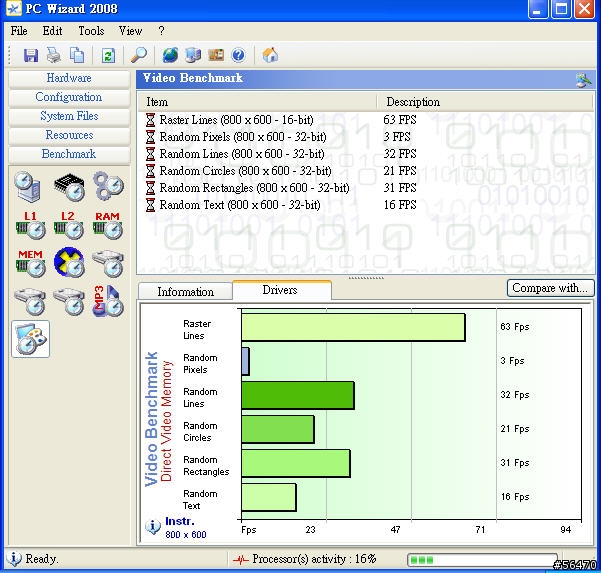
Task: Click the green Refresh toolbar icon
Action: point(108,55)
